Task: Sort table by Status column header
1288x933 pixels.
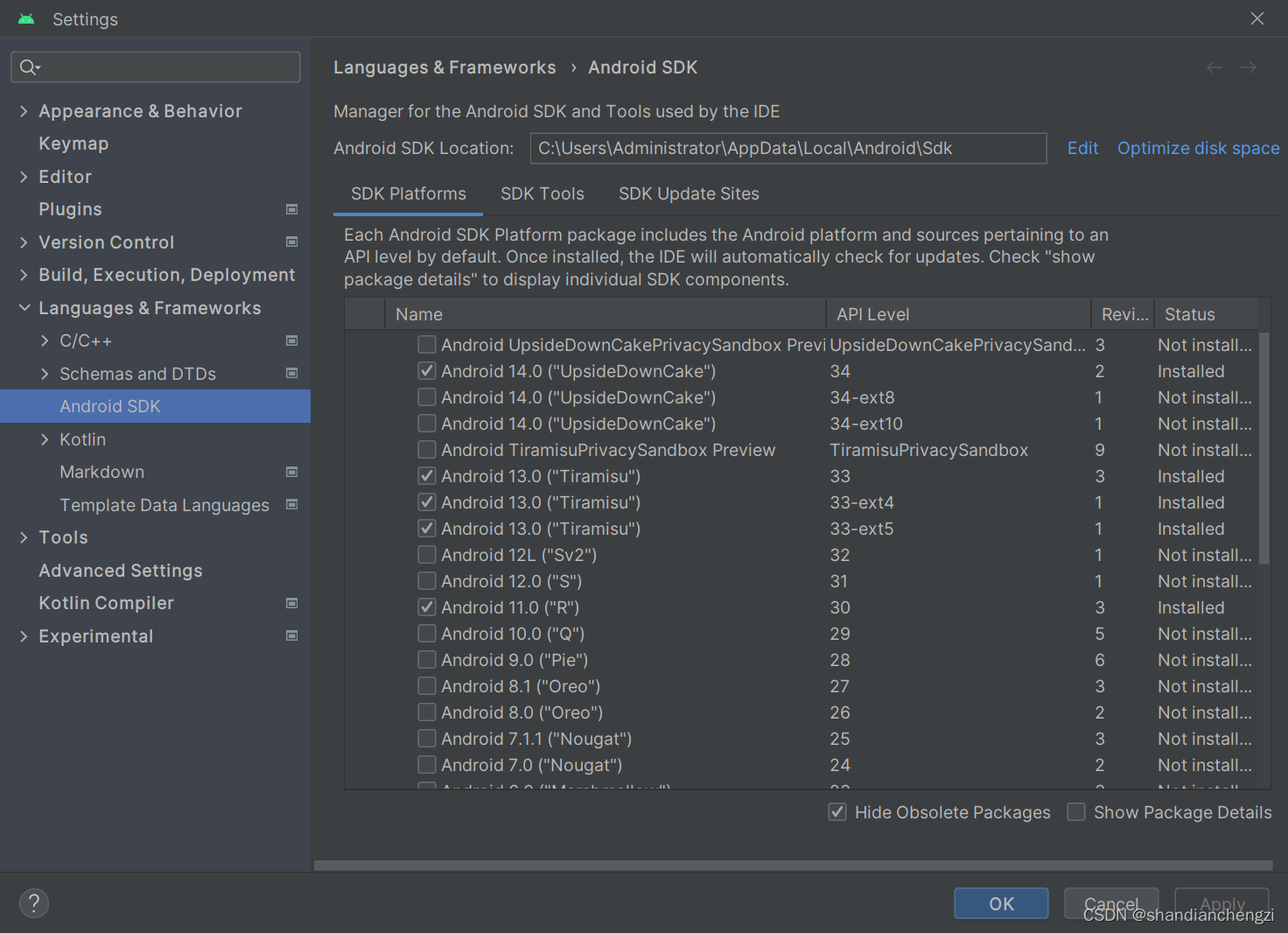Action: 1206,314
